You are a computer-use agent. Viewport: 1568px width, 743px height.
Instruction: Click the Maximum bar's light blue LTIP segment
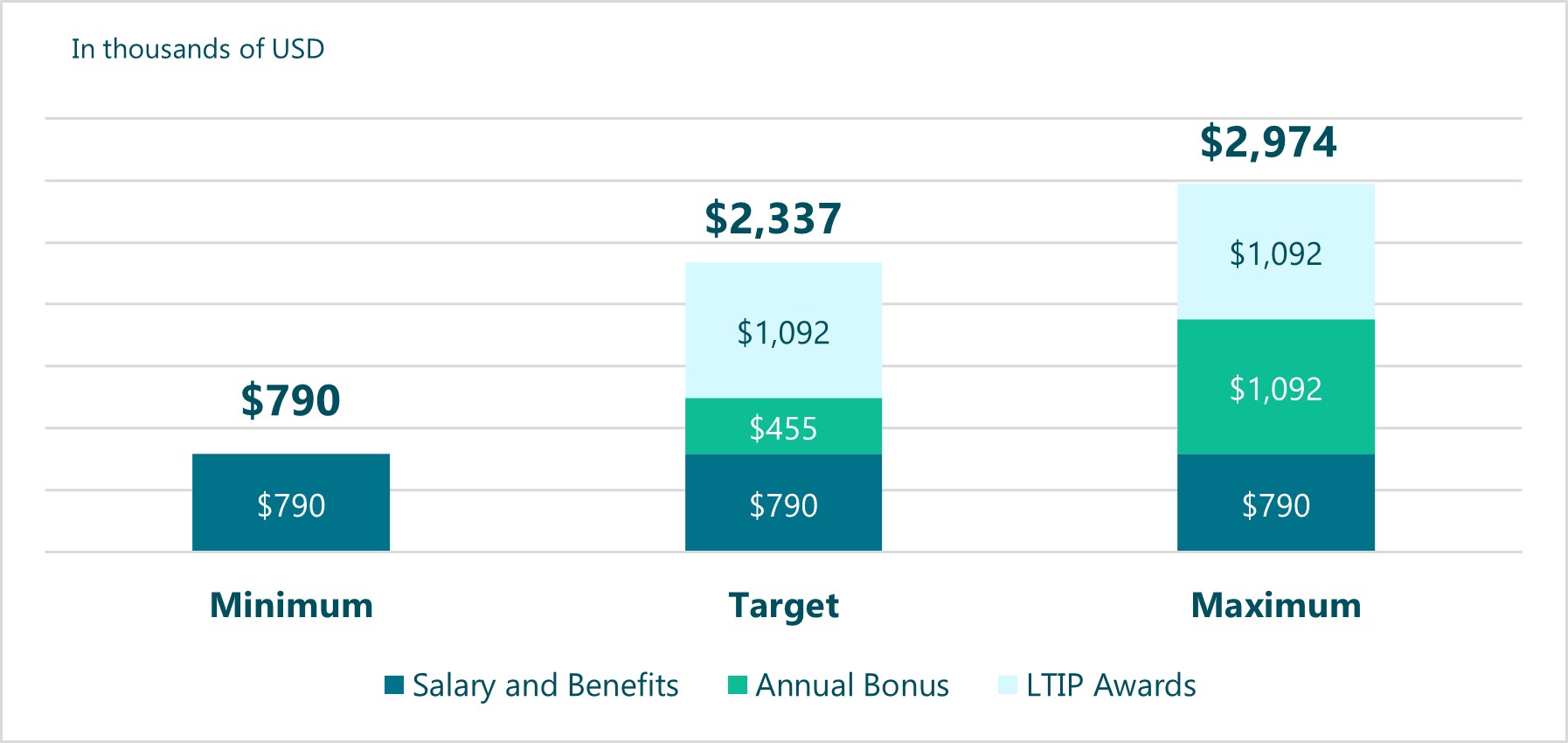(x=1276, y=252)
